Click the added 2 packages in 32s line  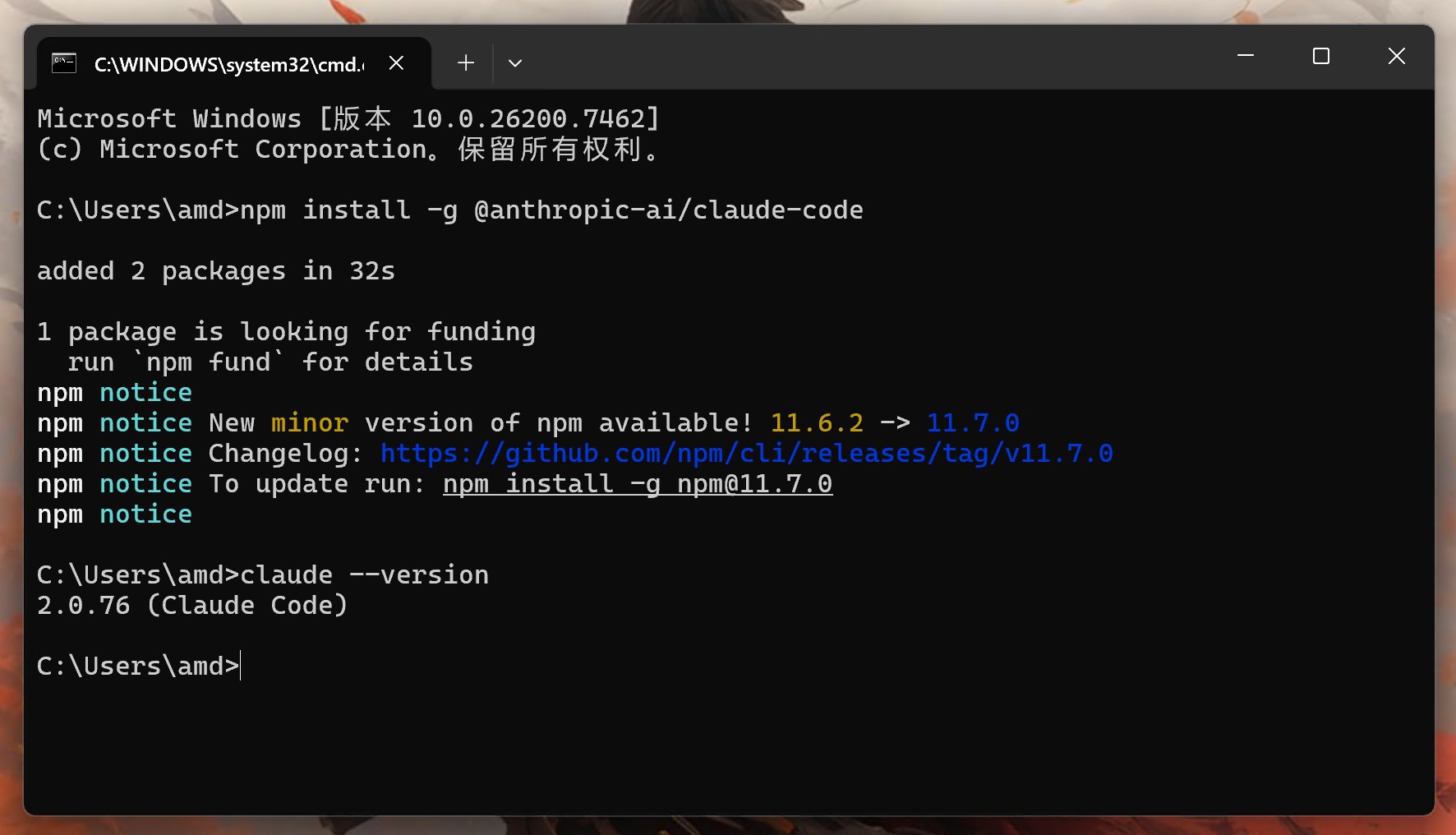tap(215, 271)
